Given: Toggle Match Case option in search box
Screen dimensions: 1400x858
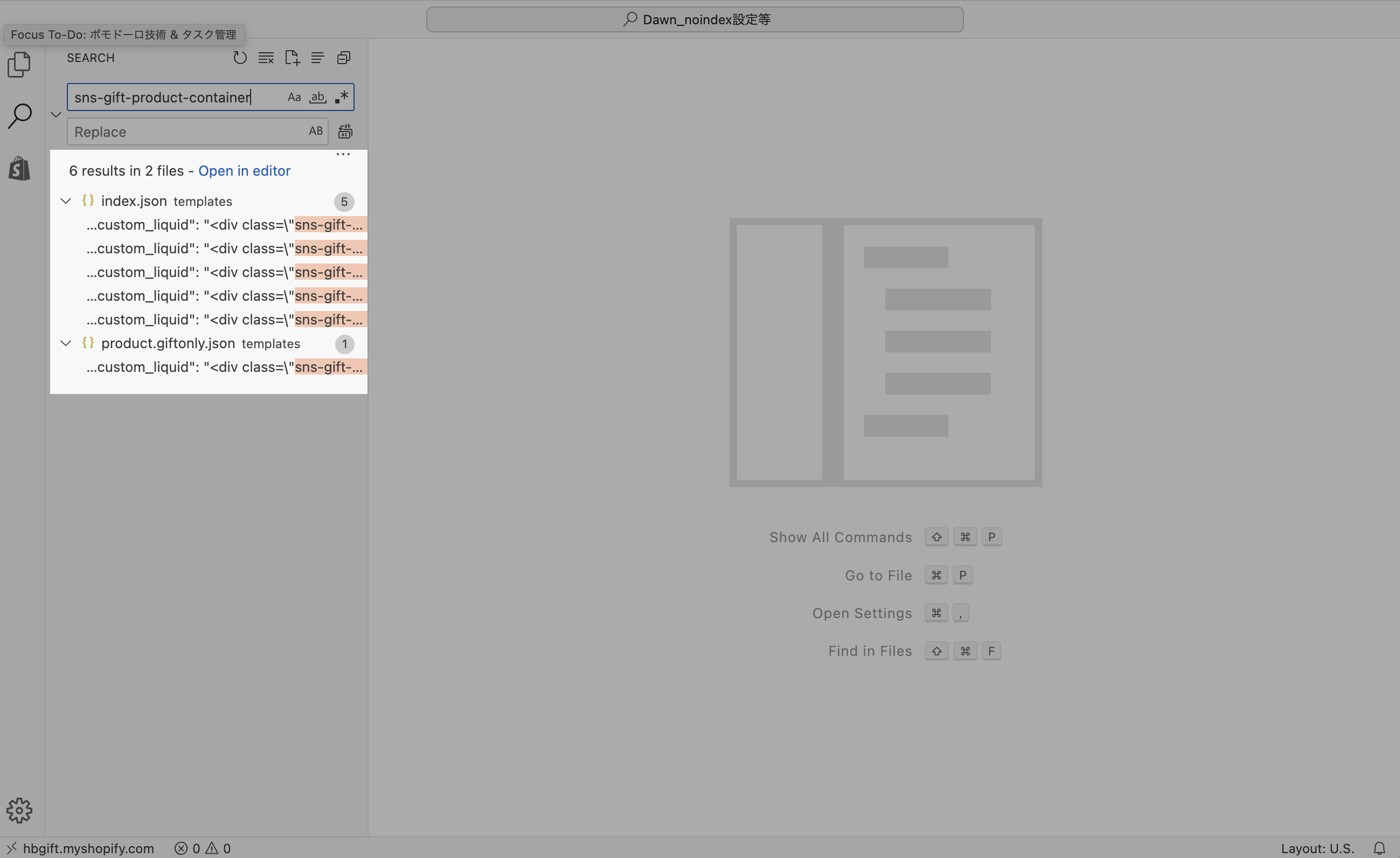Looking at the screenshot, I should point(294,97).
